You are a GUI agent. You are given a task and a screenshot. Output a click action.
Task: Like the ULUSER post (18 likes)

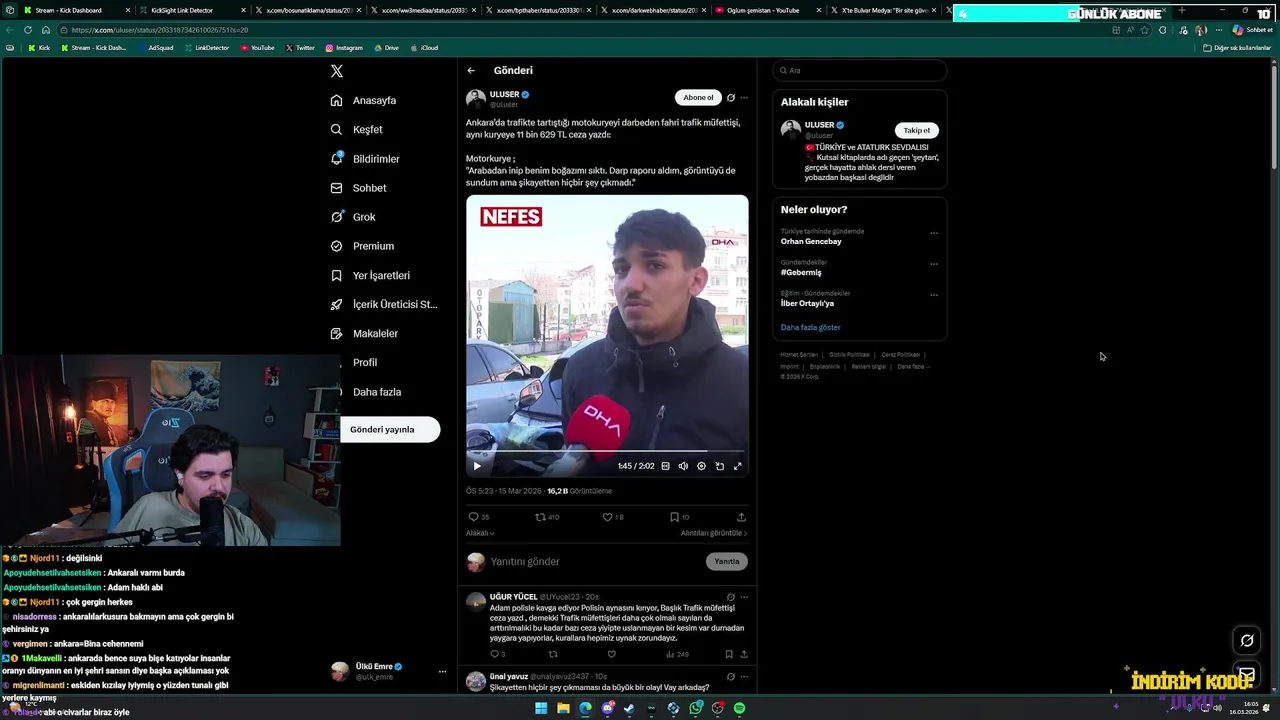coord(613,517)
